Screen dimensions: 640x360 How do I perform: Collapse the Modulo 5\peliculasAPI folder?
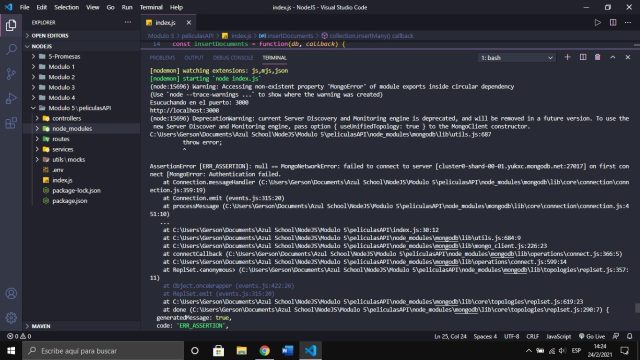pos(82,108)
